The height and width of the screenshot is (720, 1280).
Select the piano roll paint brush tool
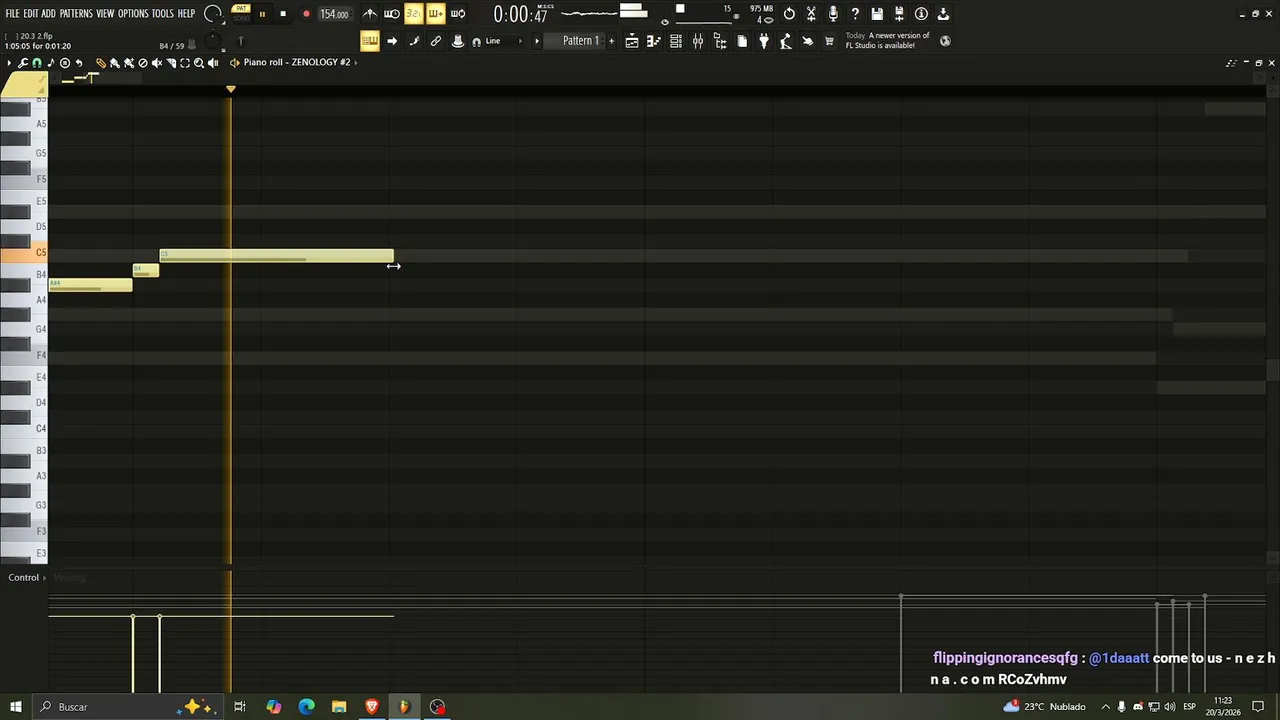(114, 63)
